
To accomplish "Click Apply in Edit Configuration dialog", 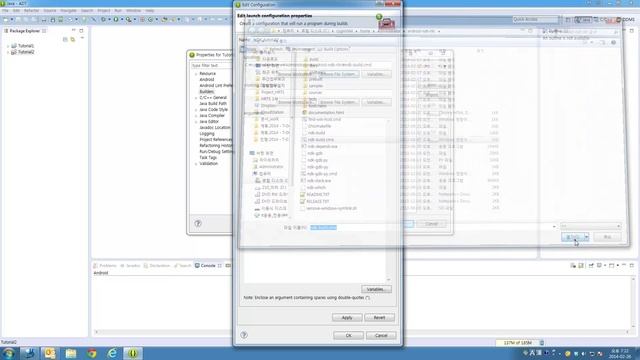I will point(347,318).
